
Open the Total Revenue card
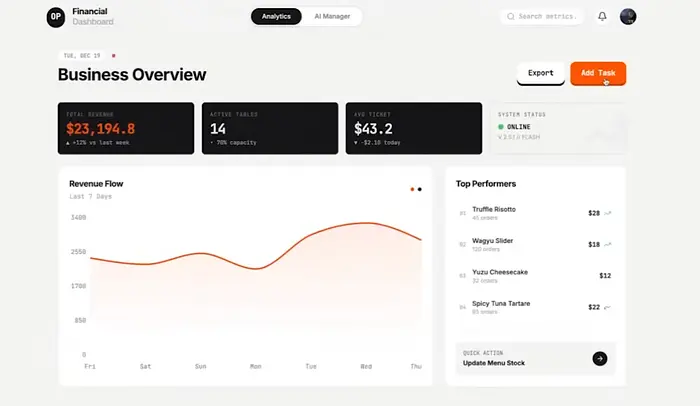click(125, 128)
